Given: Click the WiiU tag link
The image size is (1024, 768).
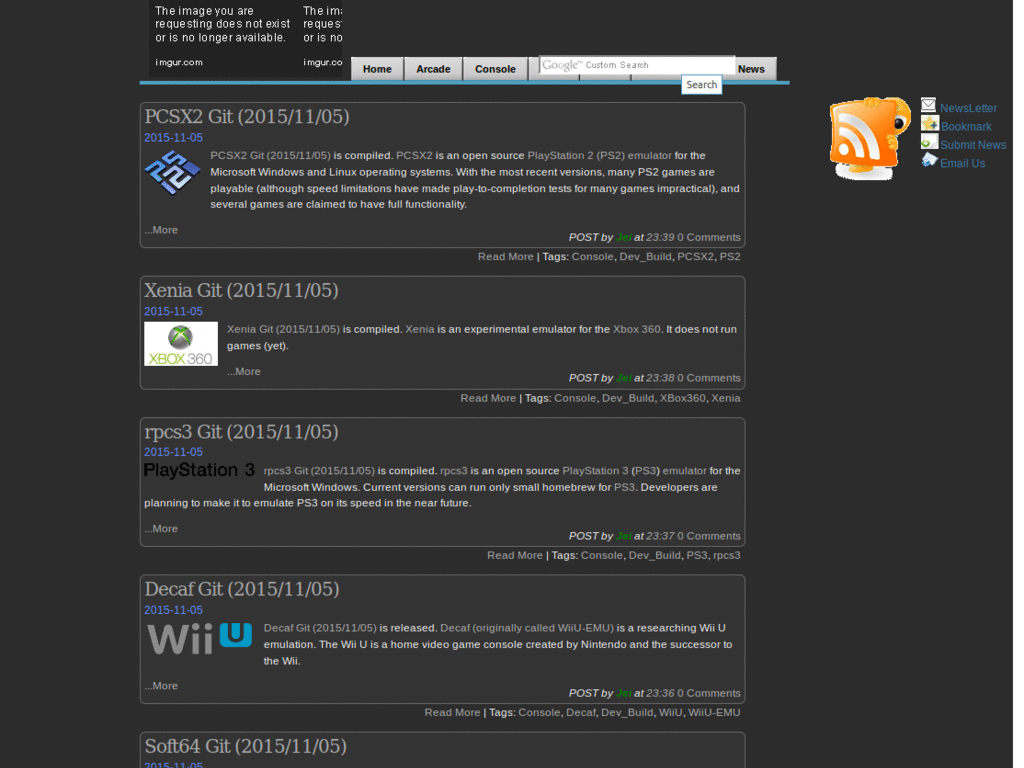Looking at the screenshot, I should [670, 712].
